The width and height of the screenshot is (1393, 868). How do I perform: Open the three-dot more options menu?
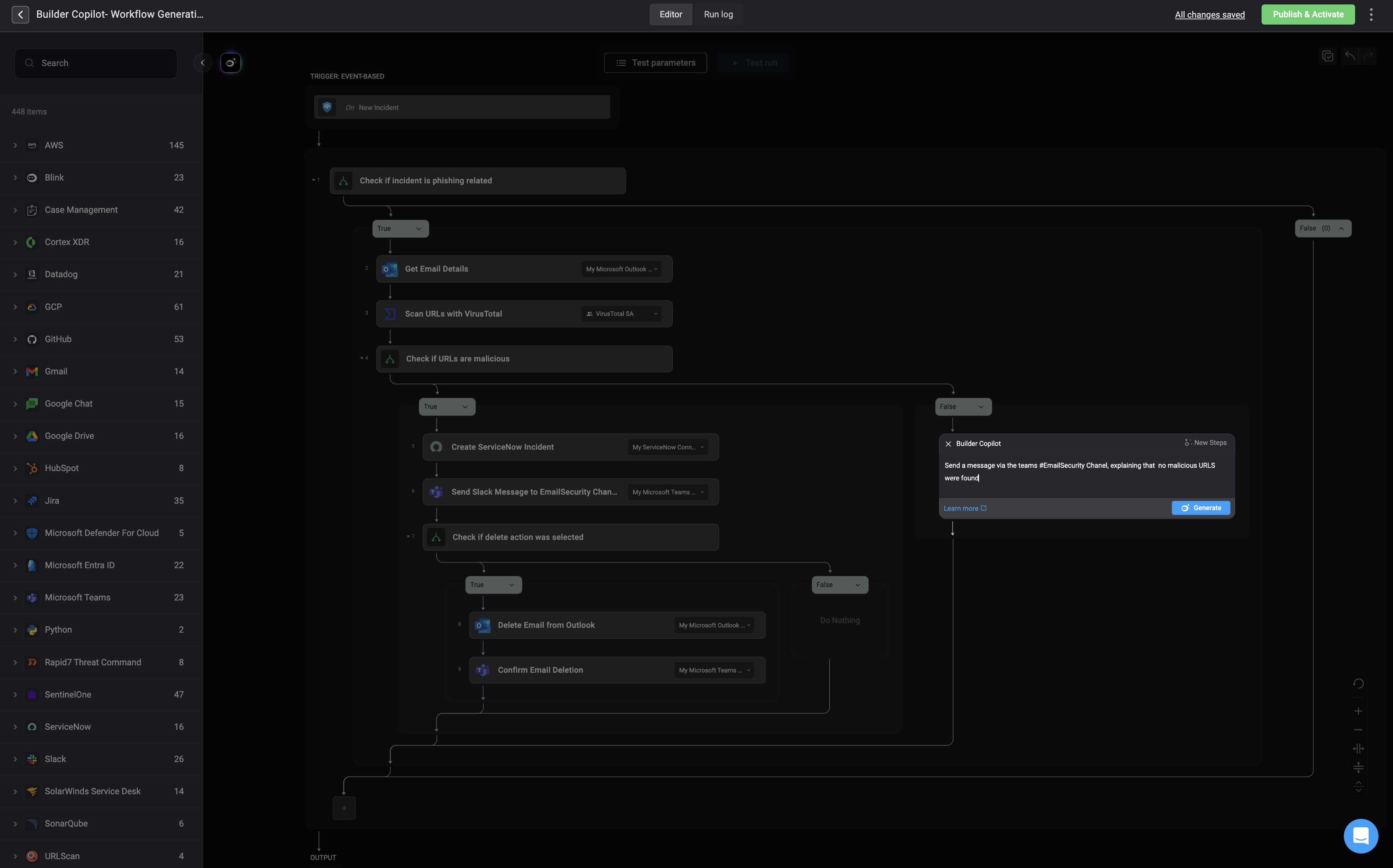[1371, 15]
